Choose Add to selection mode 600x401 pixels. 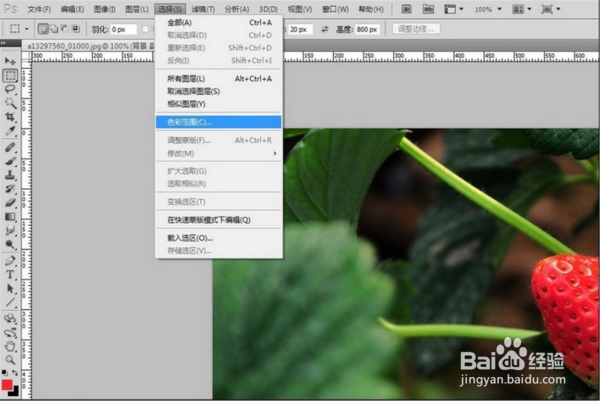[54, 29]
